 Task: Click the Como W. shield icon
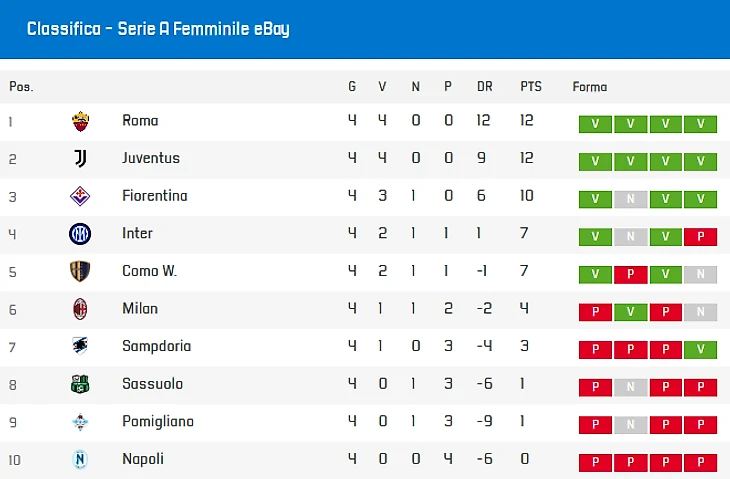(x=80, y=271)
